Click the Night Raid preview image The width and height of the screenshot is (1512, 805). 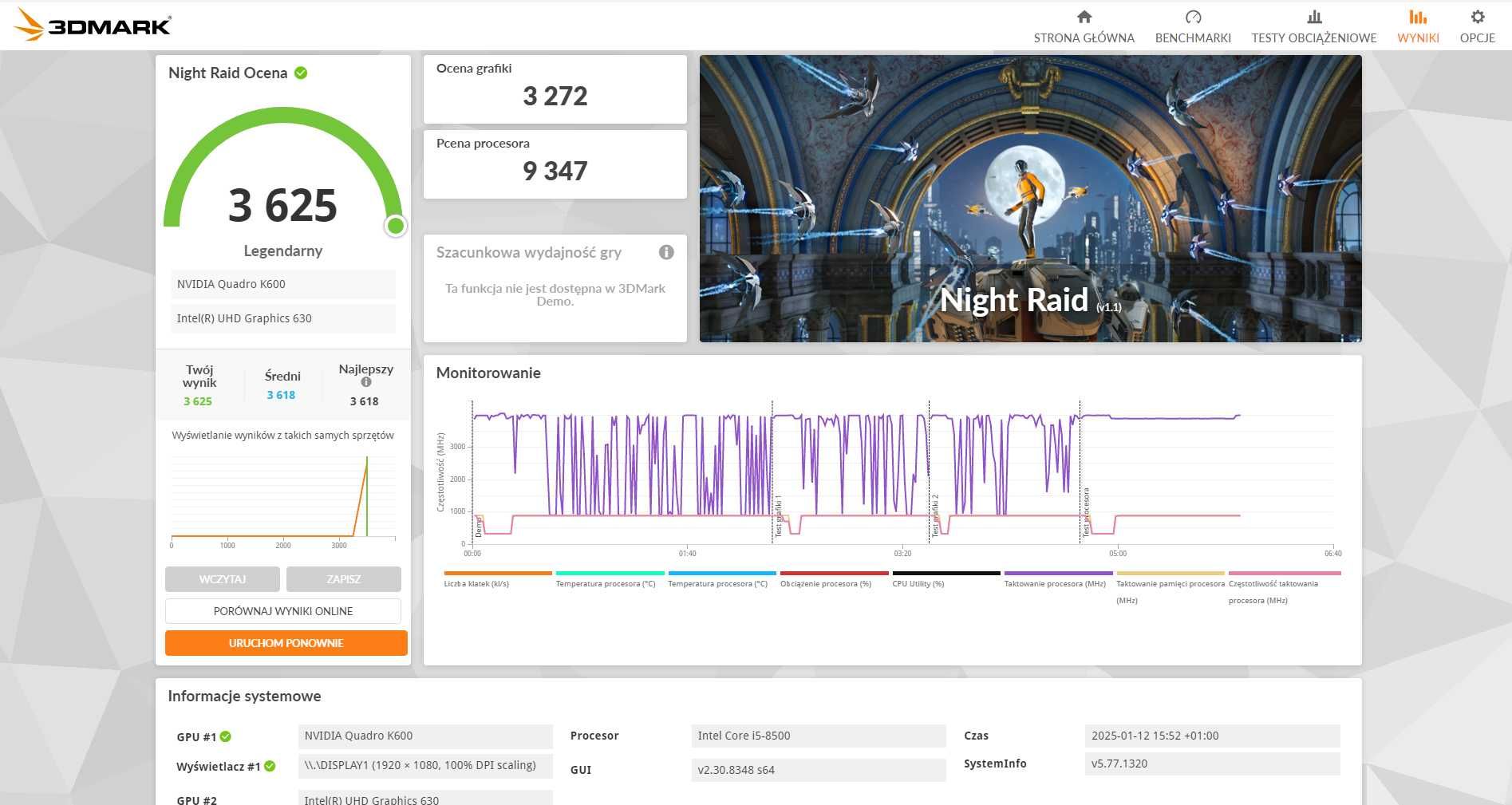[1031, 199]
